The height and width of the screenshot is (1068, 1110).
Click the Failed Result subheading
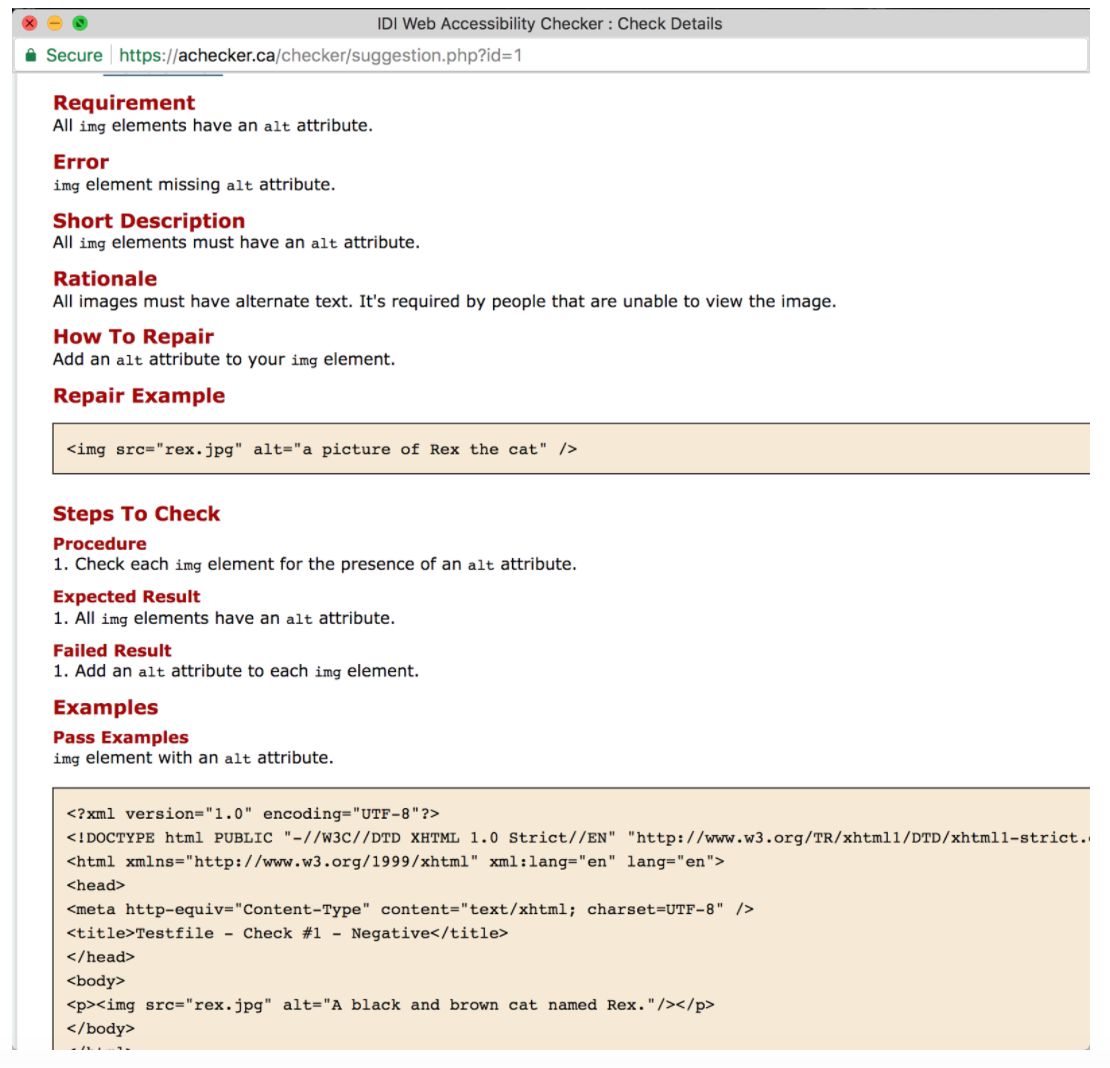coord(112,650)
